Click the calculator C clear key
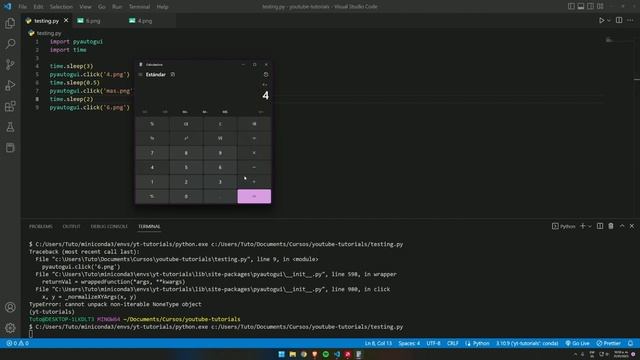 point(220,124)
